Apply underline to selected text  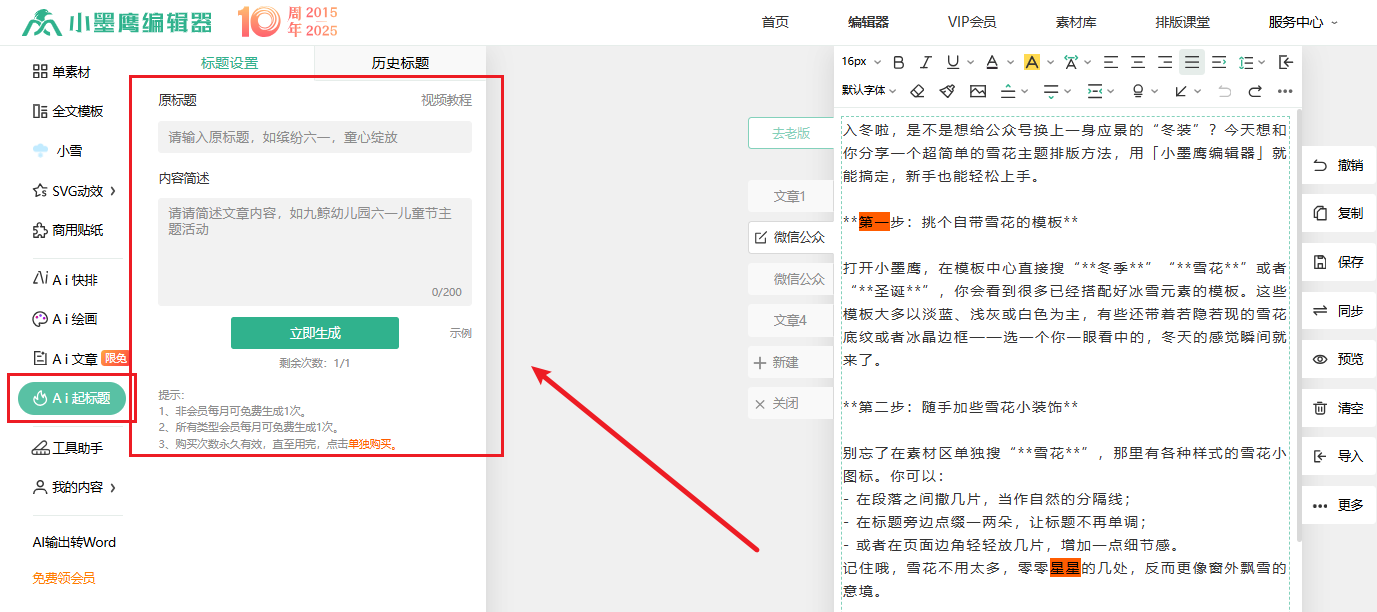coord(952,62)
